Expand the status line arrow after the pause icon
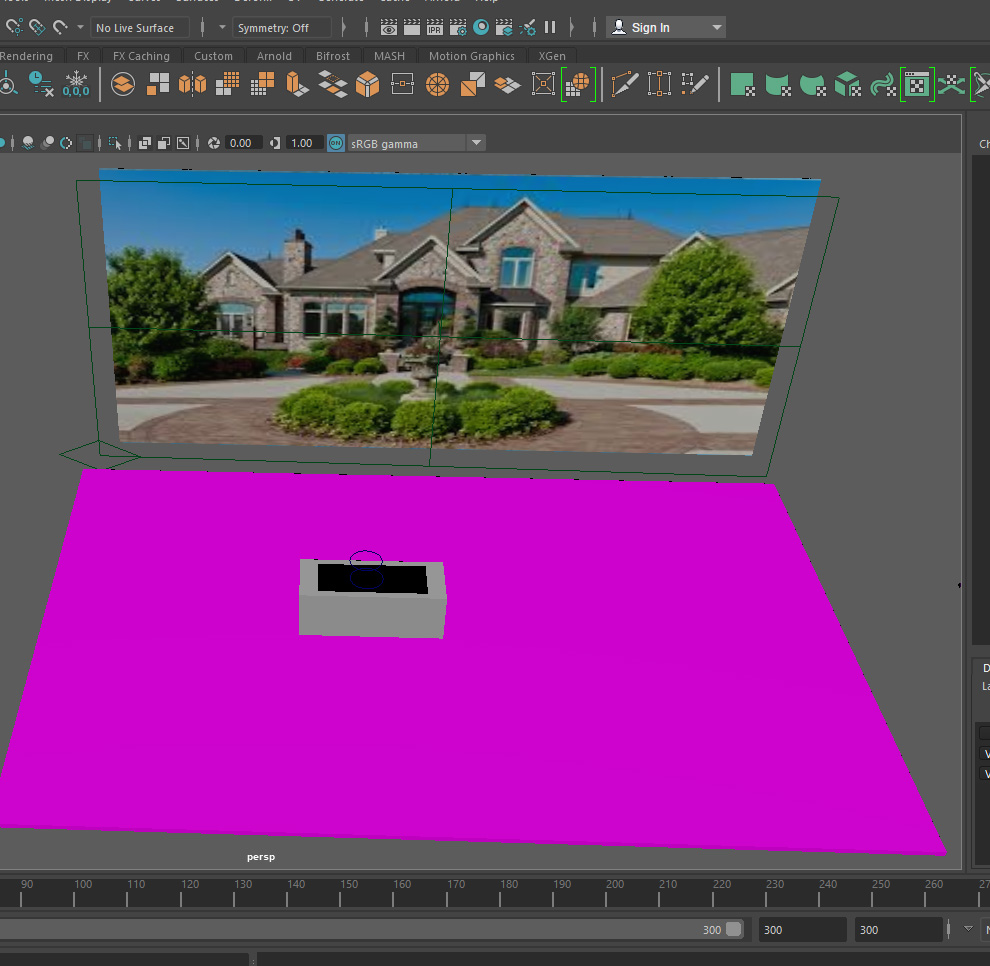Screen dimensions: 990x966 pyautogui.click(x=572, y=27)
